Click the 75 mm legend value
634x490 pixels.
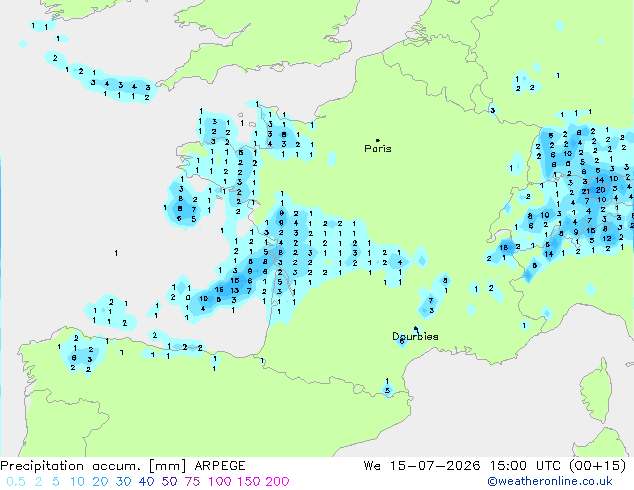192,482
